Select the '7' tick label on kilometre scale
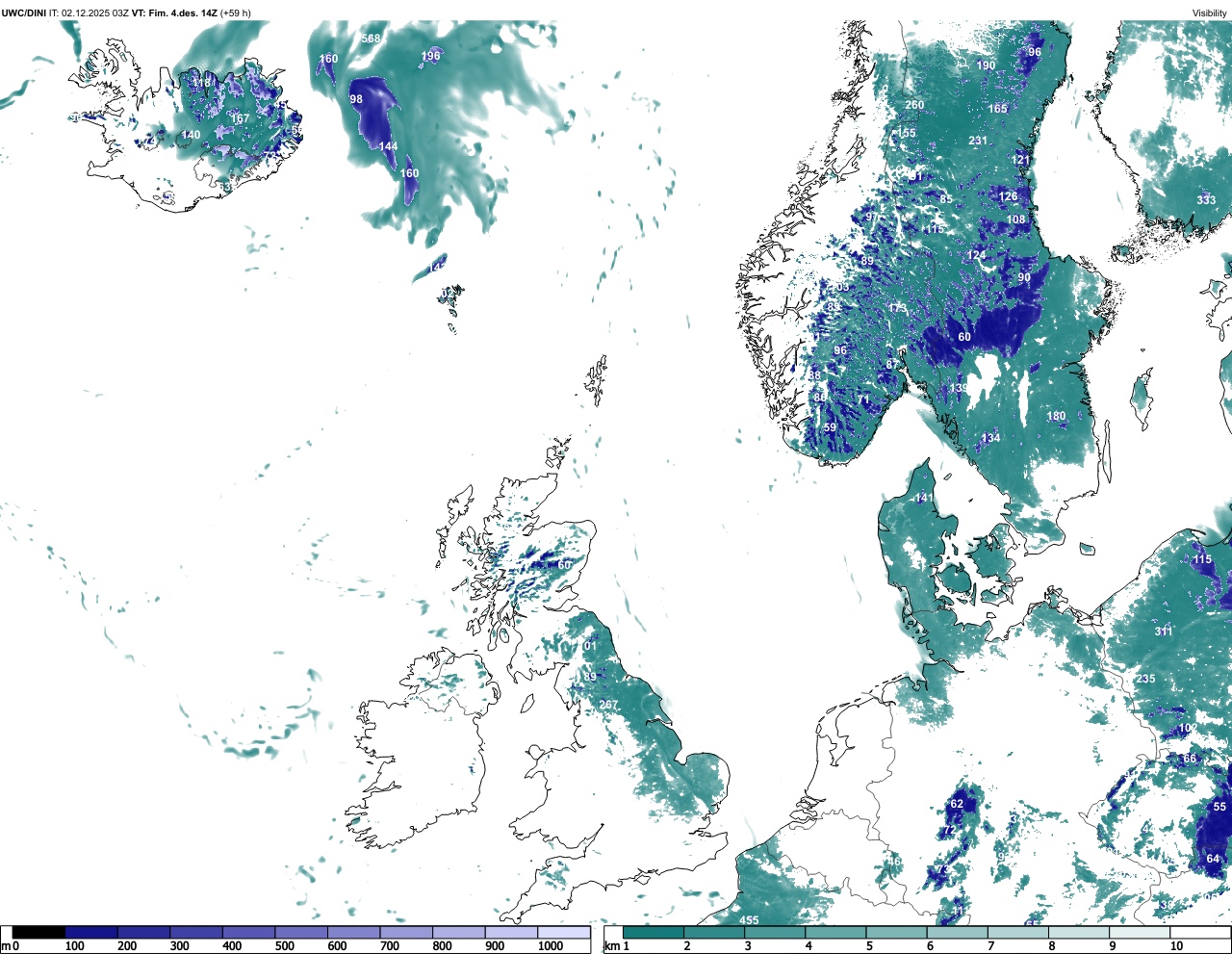This screenshot has width=1232, height=954. click(x=991, y=946)
